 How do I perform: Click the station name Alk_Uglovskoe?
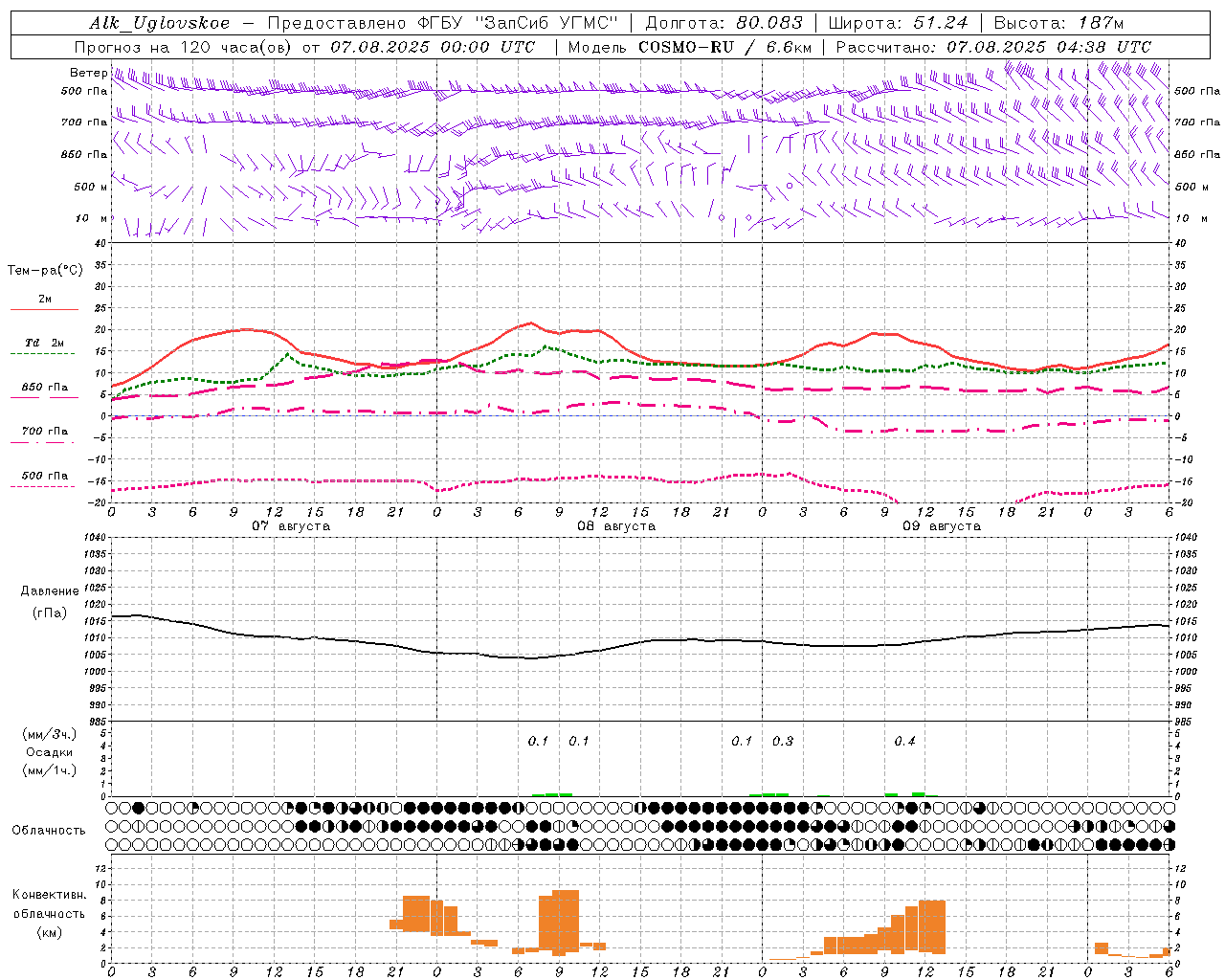[160, 23]
